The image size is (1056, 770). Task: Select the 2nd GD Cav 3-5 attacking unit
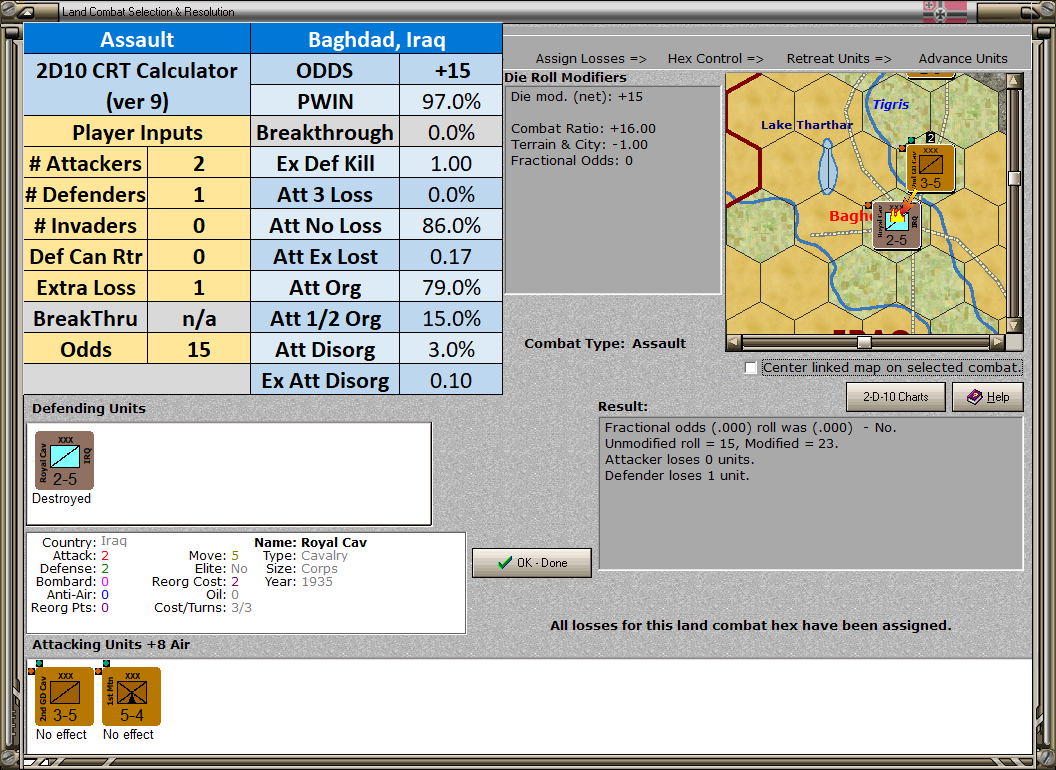pyautogui.click(x=65, y=696)
